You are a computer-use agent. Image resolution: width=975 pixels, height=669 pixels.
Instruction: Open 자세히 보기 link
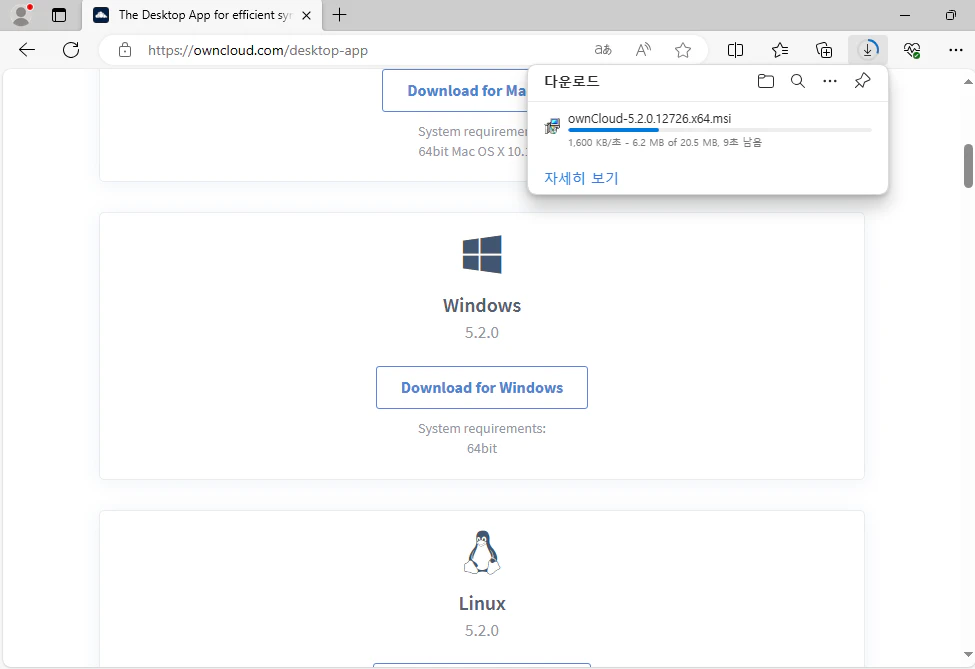click(581, 178)
